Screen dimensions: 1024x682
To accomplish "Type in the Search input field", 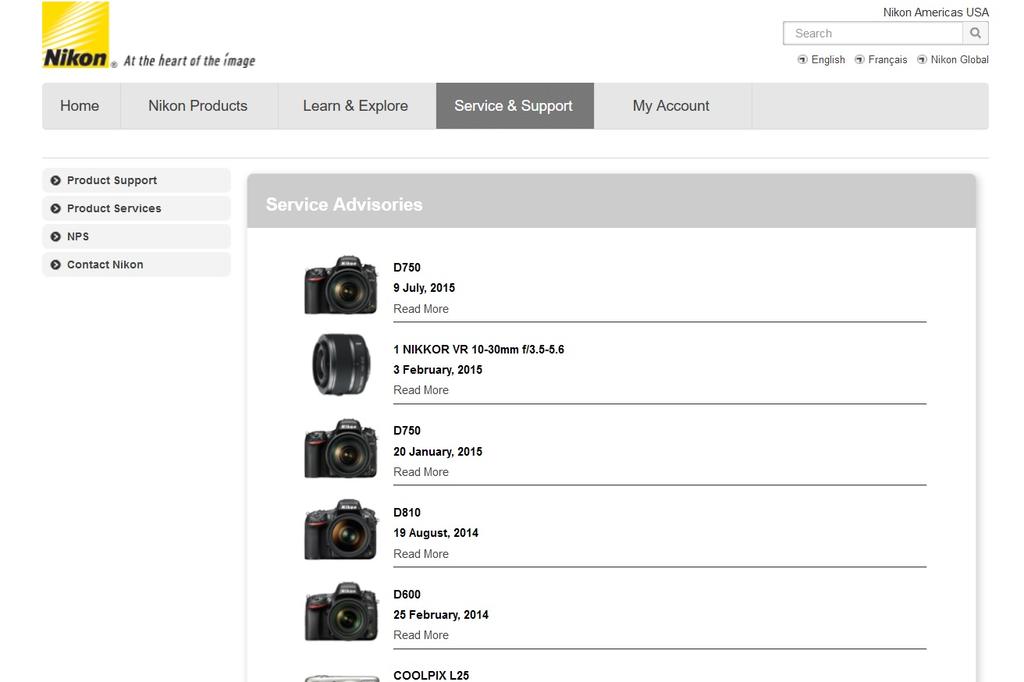I will (x=872, y=33).
